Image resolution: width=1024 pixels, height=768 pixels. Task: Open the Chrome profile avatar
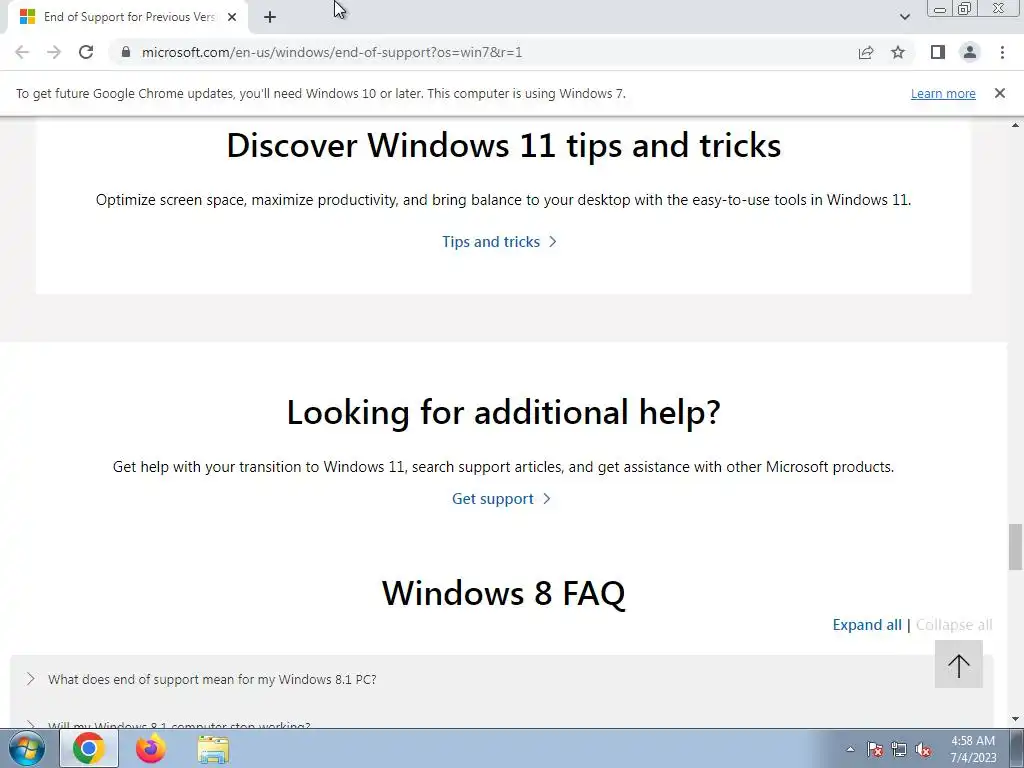970,52
